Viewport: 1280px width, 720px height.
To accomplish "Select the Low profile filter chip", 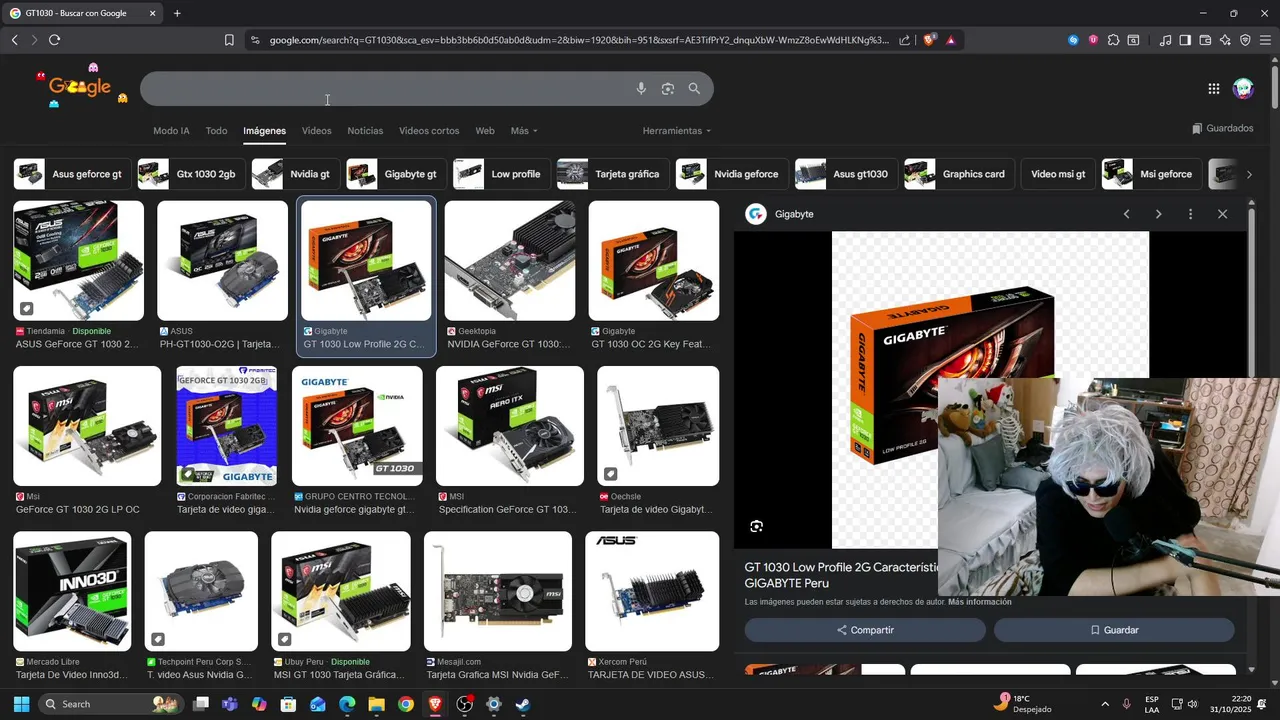I will pyautogui.click(x=500, y=174).
